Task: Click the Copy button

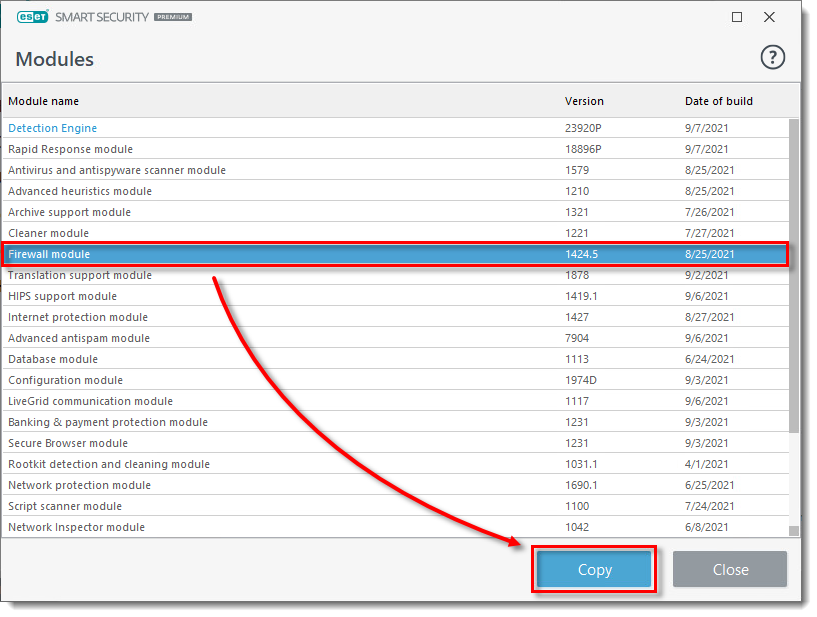Action: [594, 570]
